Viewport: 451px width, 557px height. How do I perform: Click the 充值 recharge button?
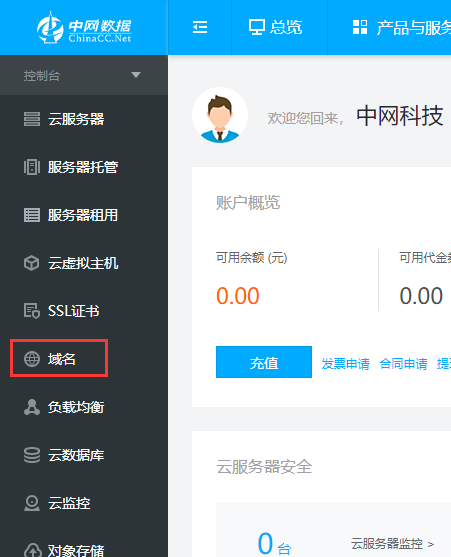click(264, 362)
